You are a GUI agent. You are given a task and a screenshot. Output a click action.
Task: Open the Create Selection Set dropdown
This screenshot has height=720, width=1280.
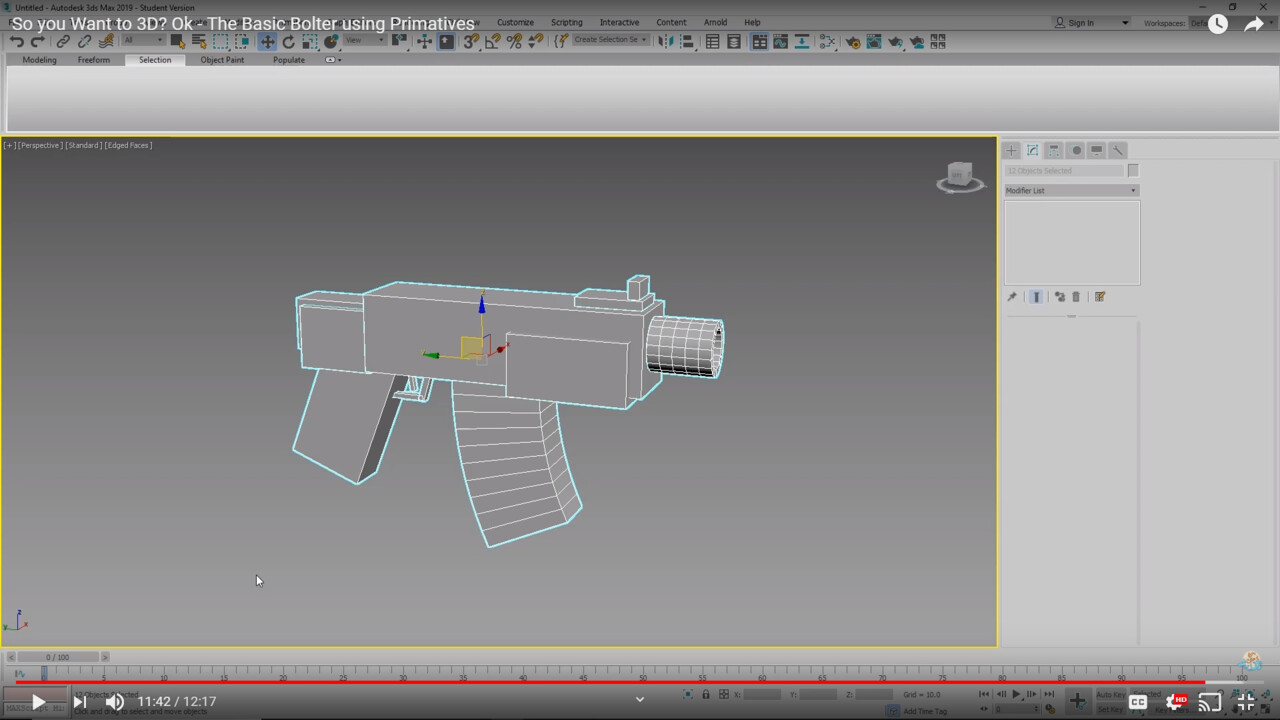point(610,40)
